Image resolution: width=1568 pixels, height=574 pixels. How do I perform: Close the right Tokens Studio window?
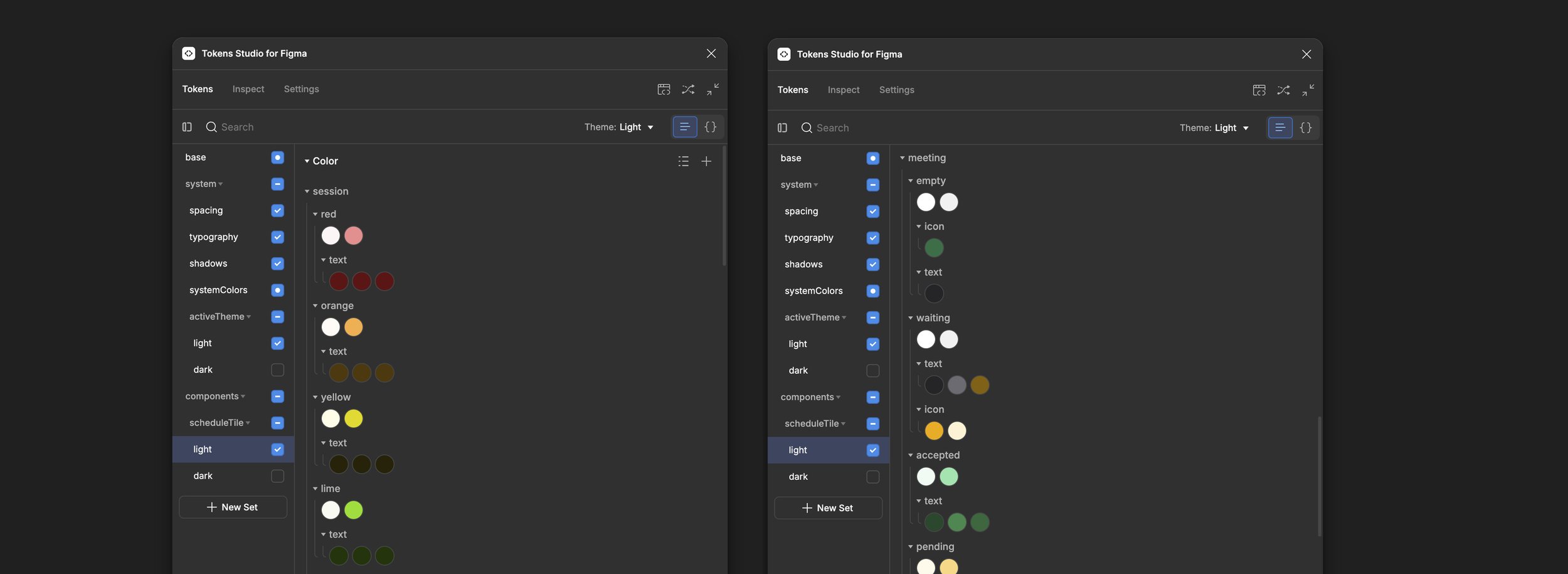(1306, 55)
